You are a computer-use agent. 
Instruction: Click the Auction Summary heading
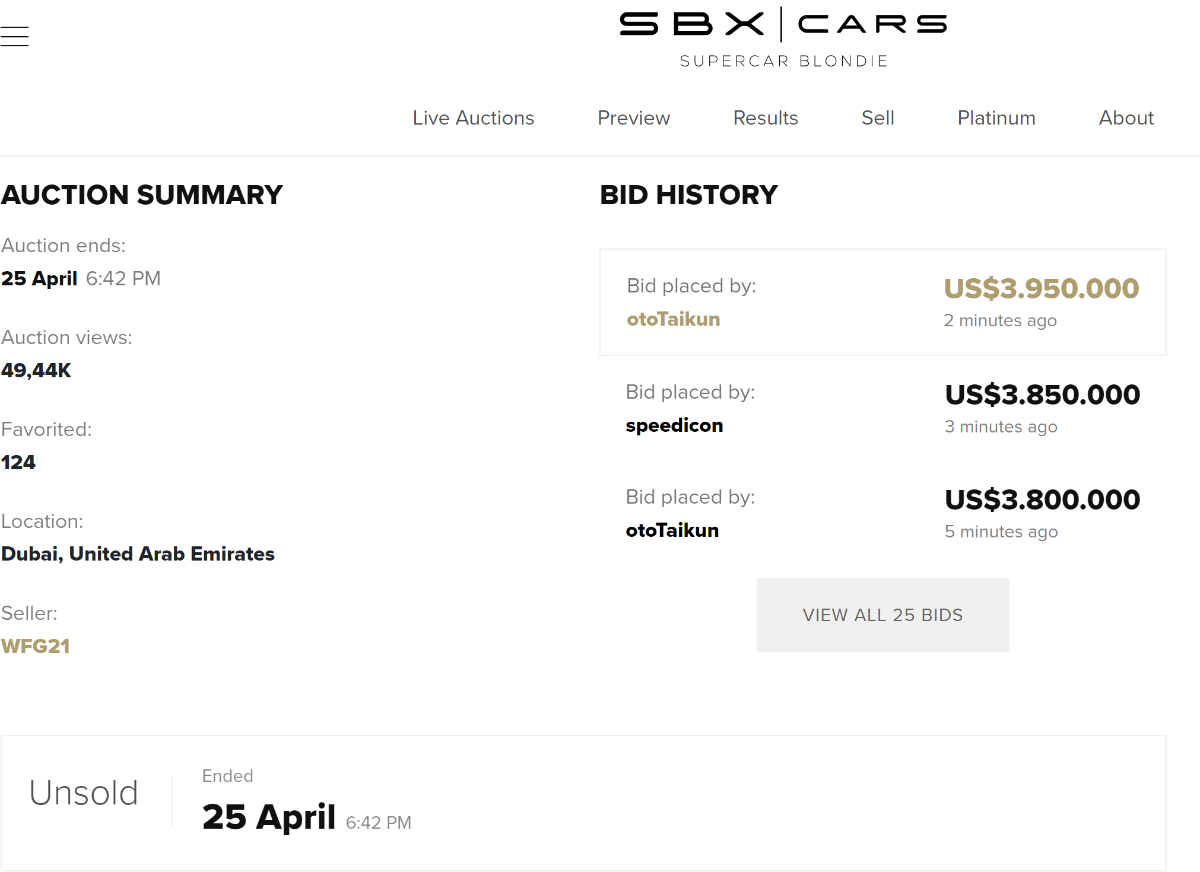click(142, 195)
